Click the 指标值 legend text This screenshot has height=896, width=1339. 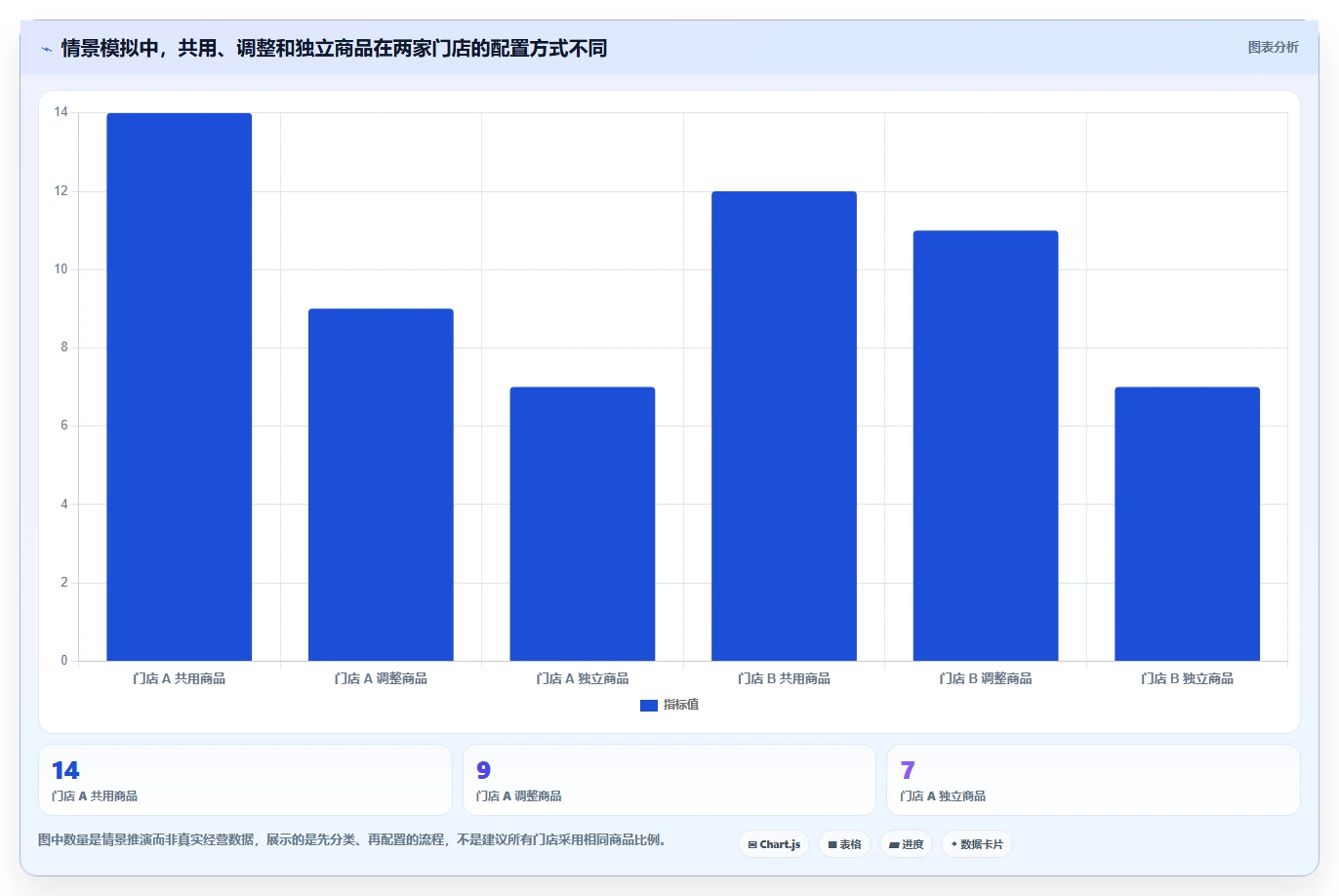[x=681, y=705]
